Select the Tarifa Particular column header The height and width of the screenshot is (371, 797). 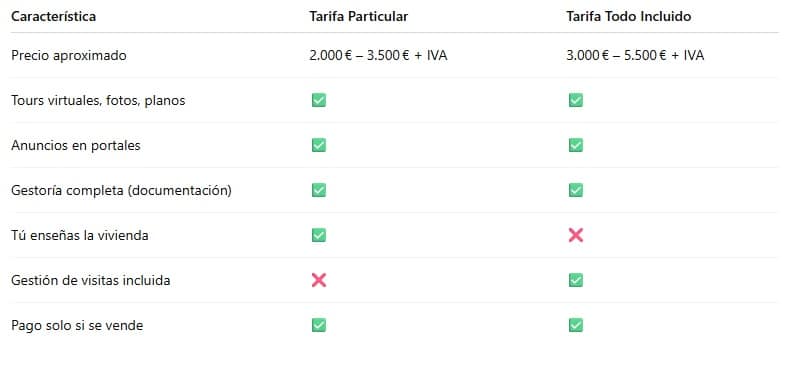click(359, 16)
